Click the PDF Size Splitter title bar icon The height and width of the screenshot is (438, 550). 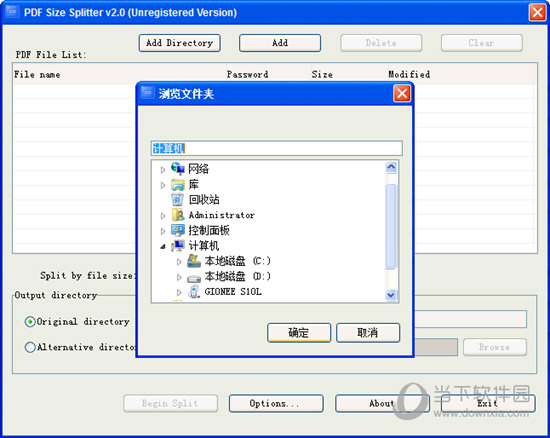coord(12,12)
